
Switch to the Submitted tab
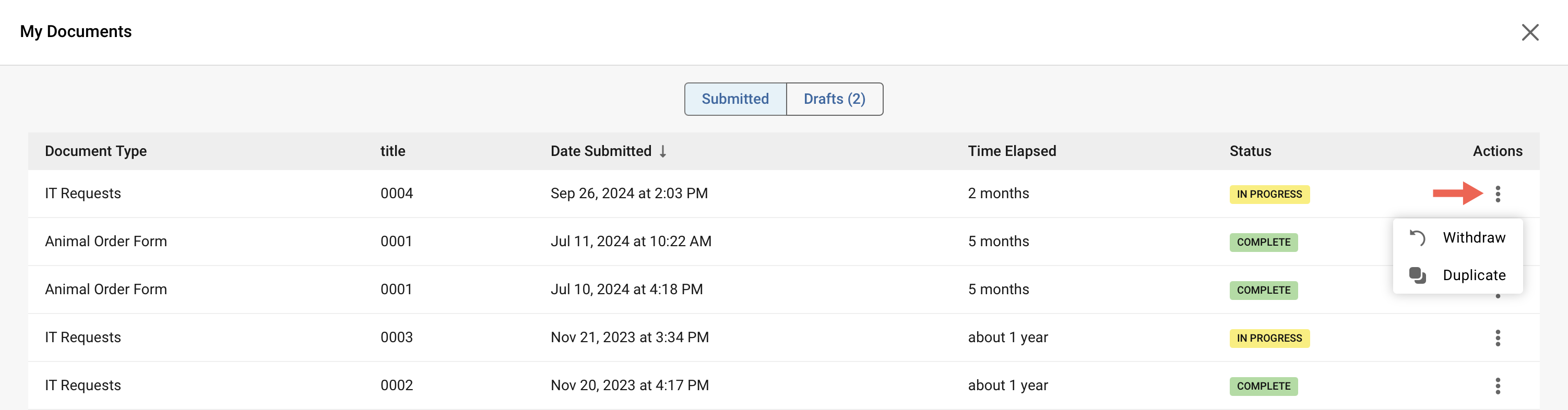(735, 99)
